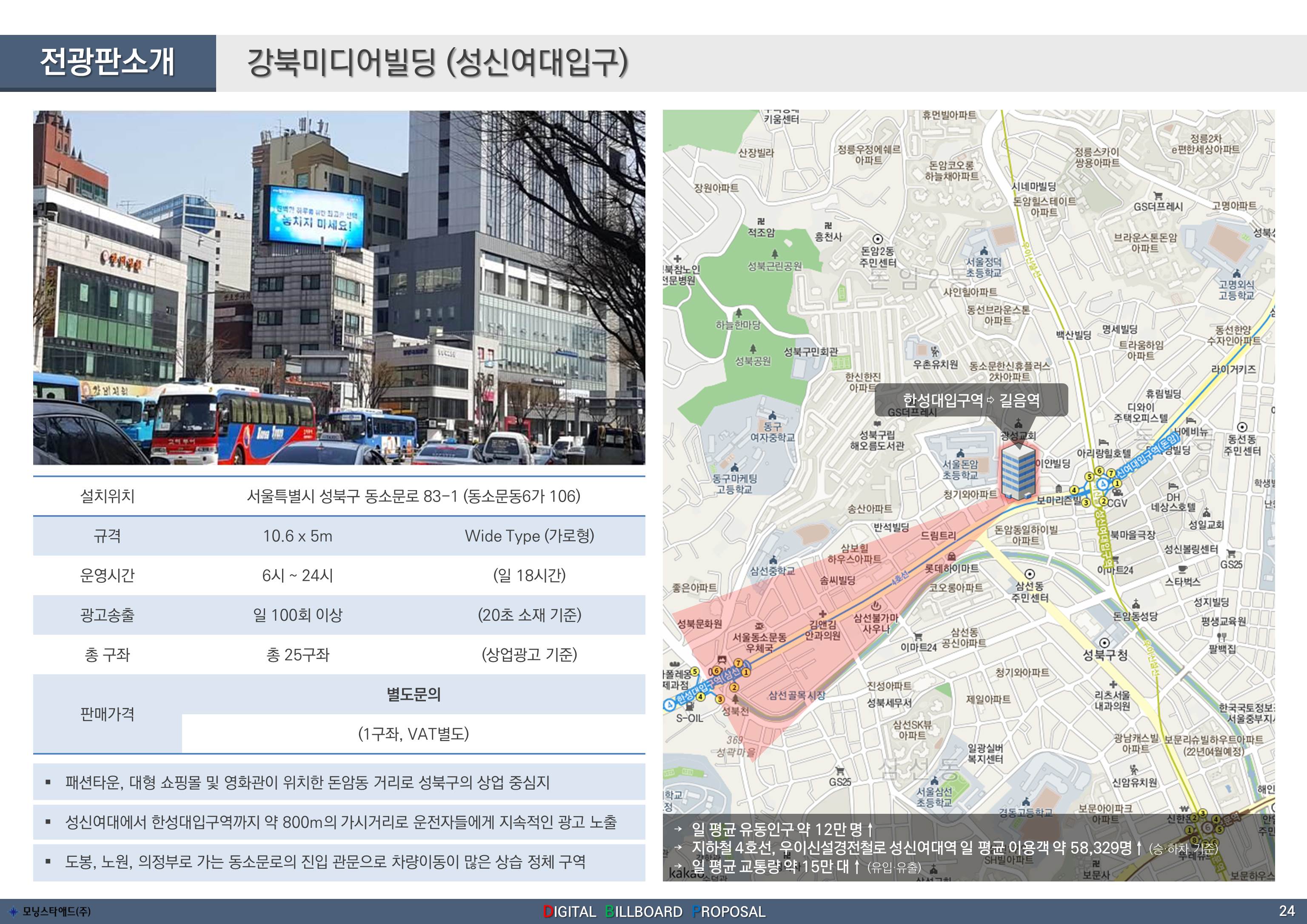Click the 삼선불가마 사우나 hot spring icon
The height and width of the screenshot is (924, 1307).
[x=876, y=606]
